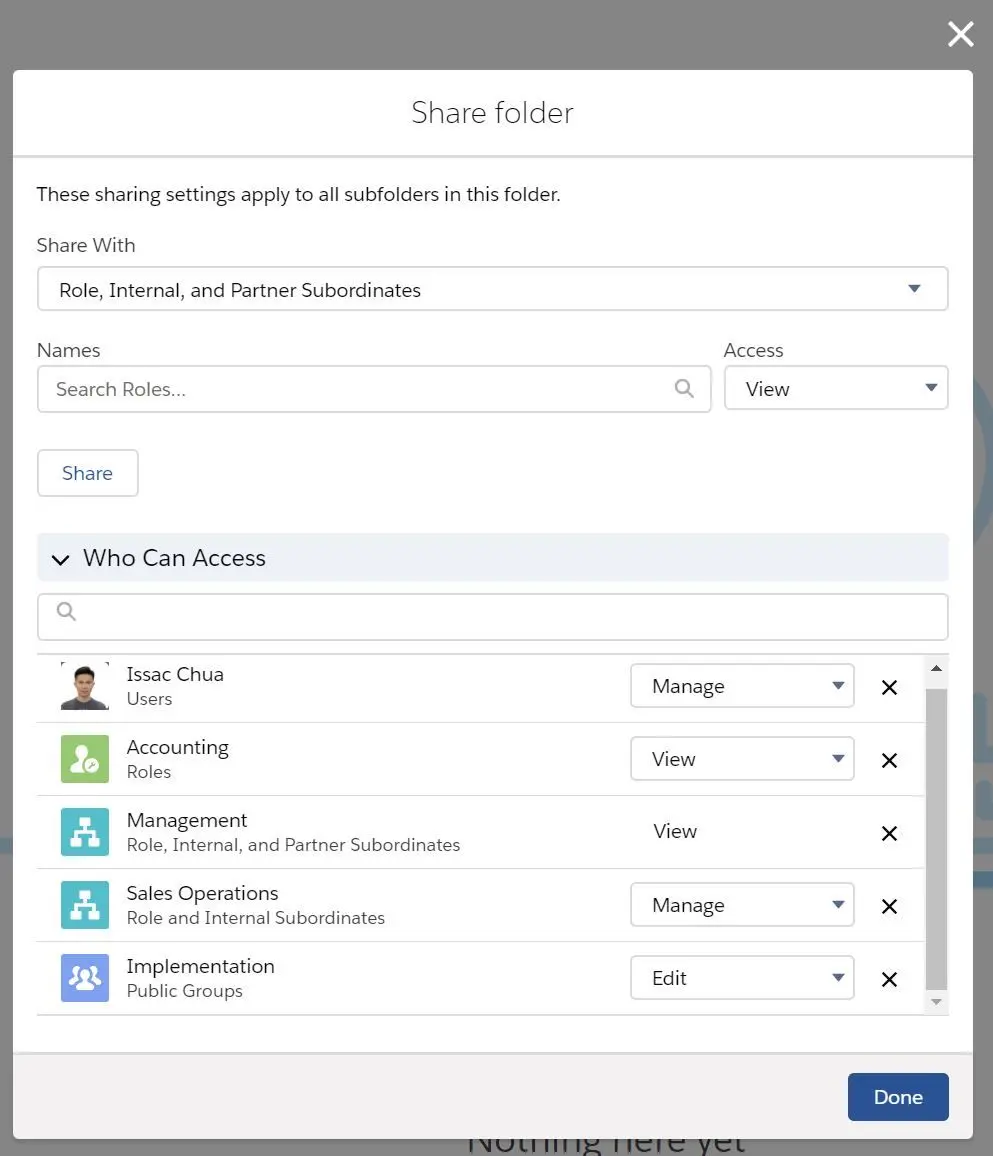
Task: Click the Sales Operations name label
Action: pos(202,893)
